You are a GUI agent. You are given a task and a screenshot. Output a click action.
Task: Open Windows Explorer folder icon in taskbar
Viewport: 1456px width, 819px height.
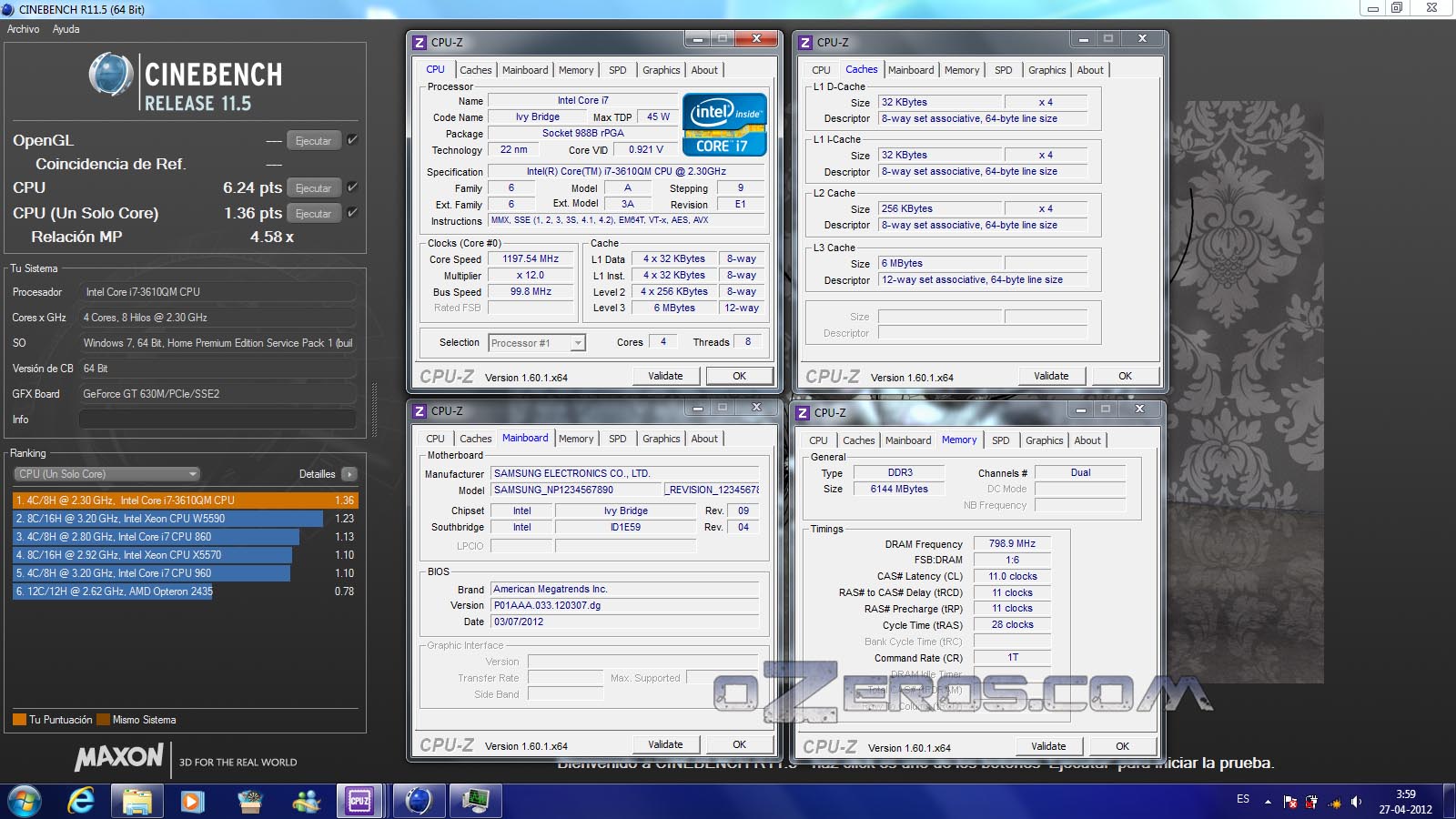click(137, 801)
